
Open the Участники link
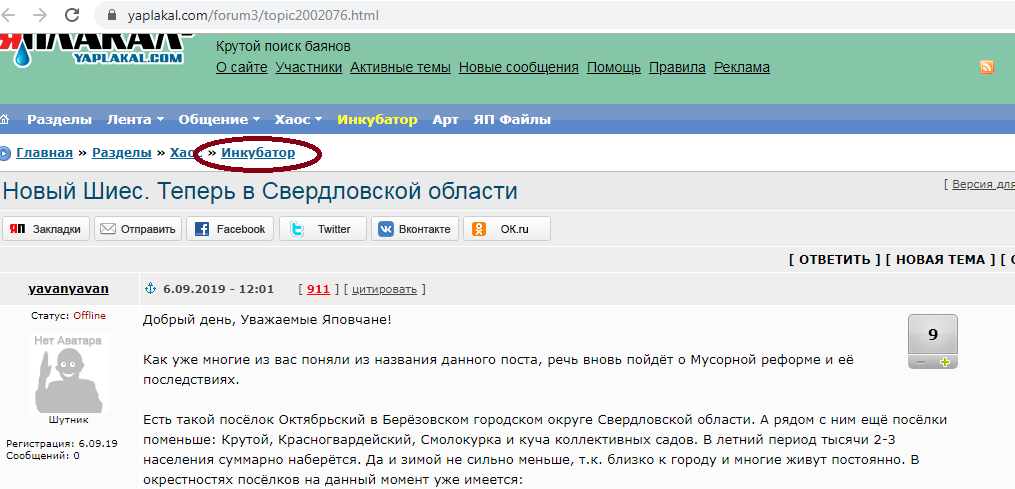[309, 67]
